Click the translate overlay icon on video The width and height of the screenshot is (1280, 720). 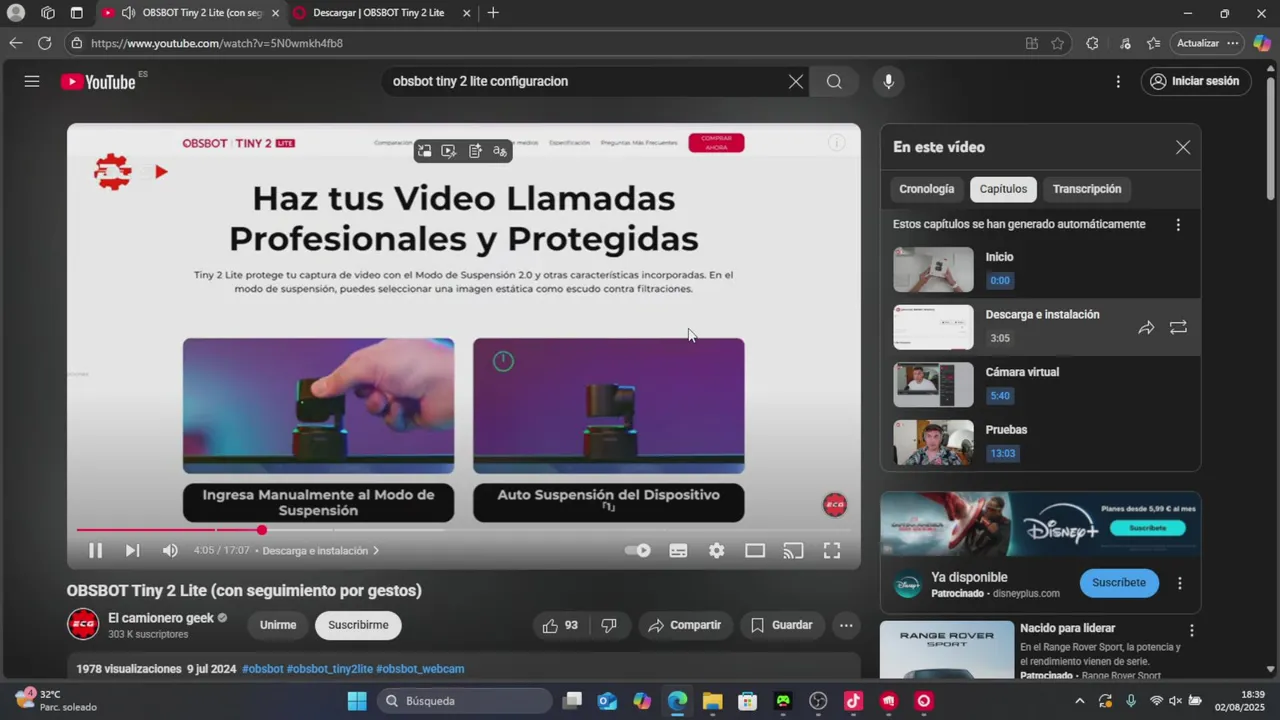(x=500, y=151)
